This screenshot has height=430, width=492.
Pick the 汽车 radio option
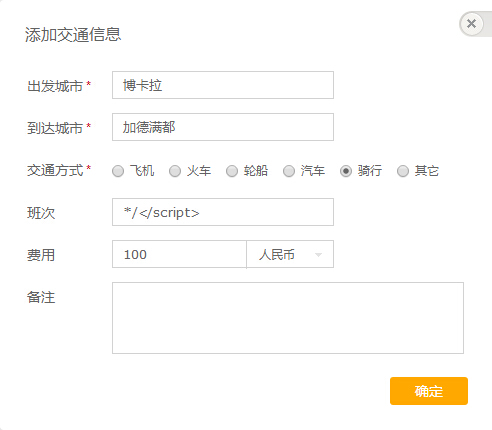click(289, 171)
